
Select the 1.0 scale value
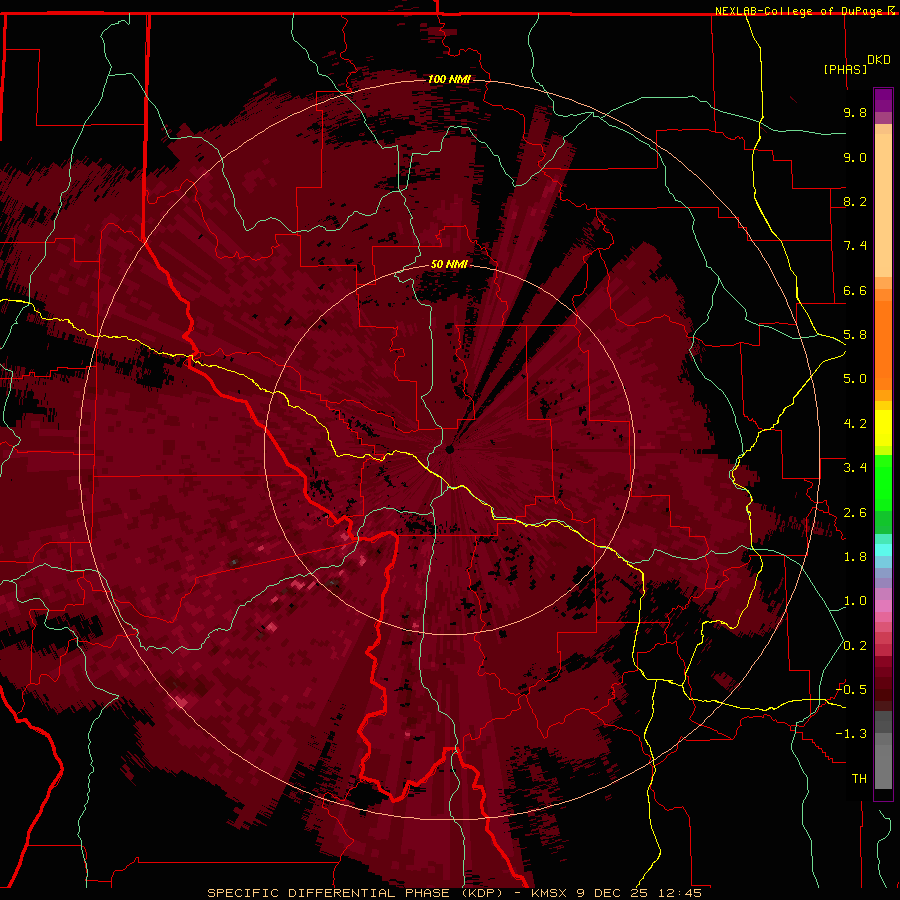point(855,601)
